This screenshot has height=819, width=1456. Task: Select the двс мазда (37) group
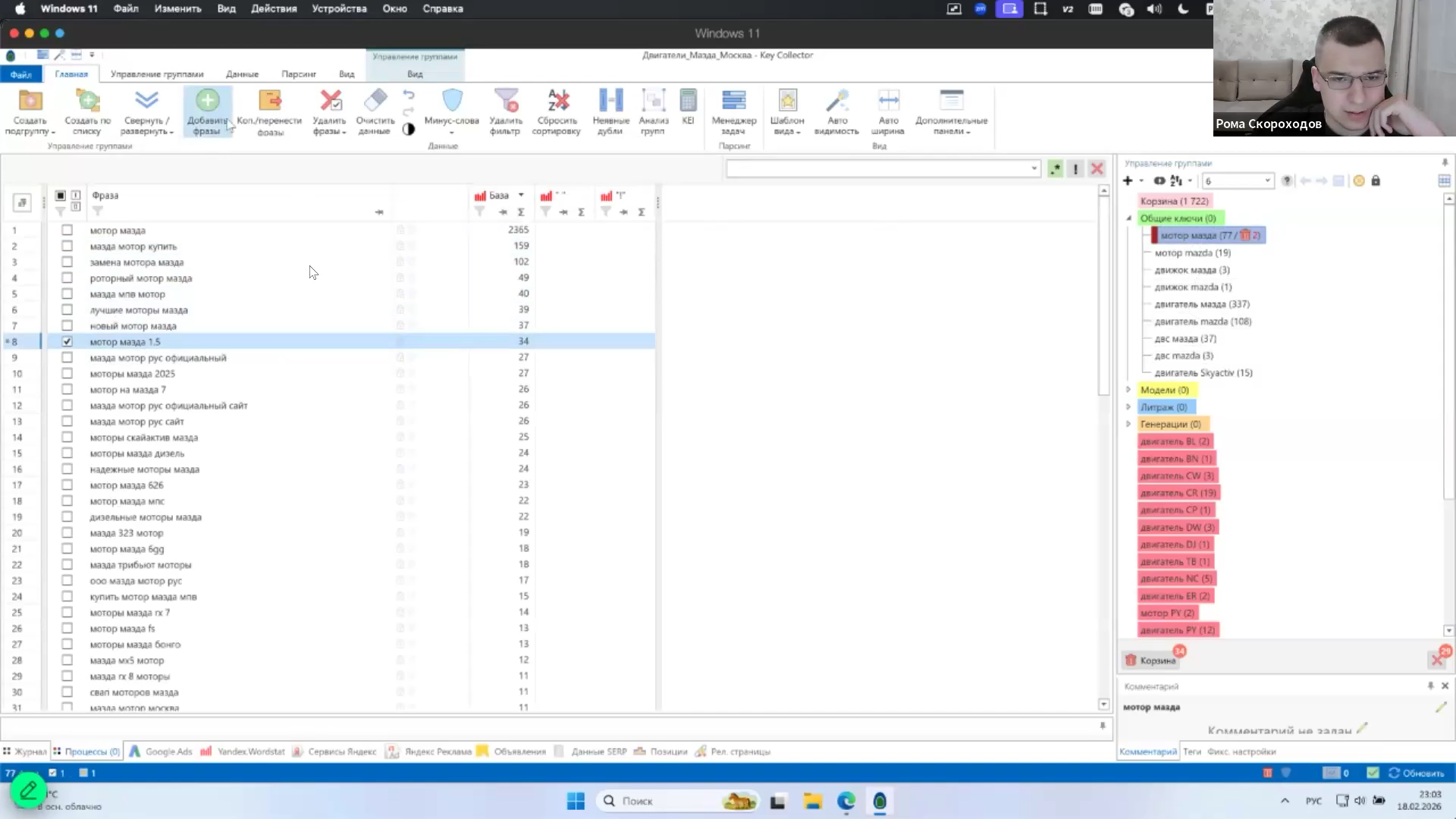1185,338
